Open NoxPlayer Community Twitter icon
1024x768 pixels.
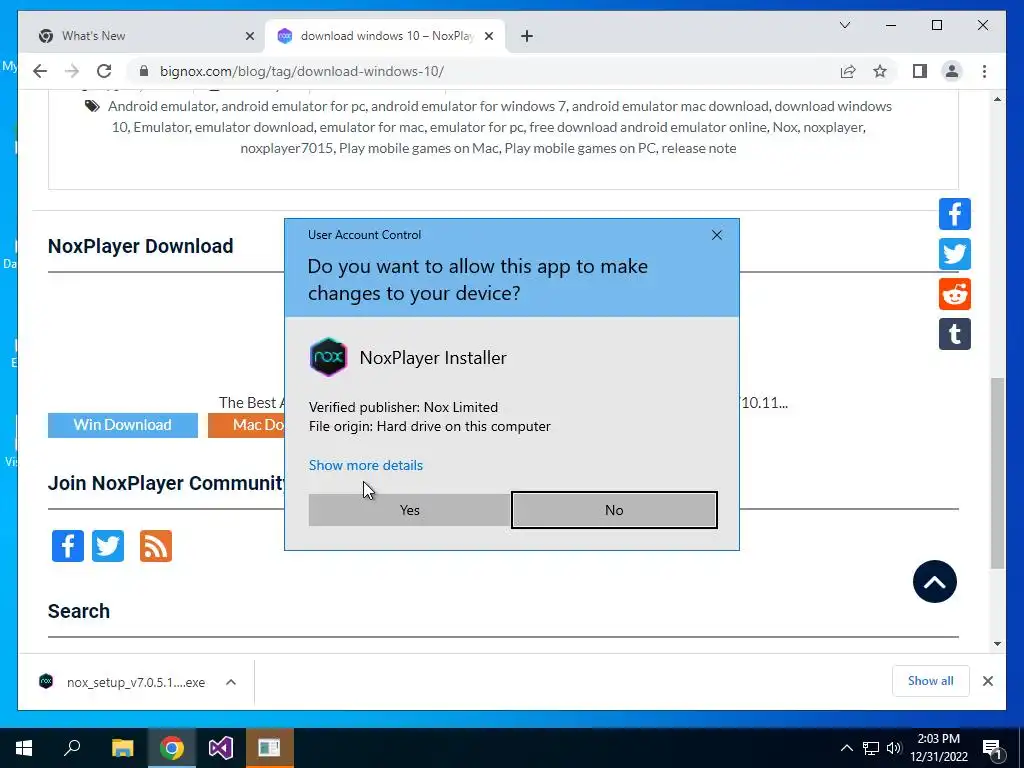click(108, 546)
